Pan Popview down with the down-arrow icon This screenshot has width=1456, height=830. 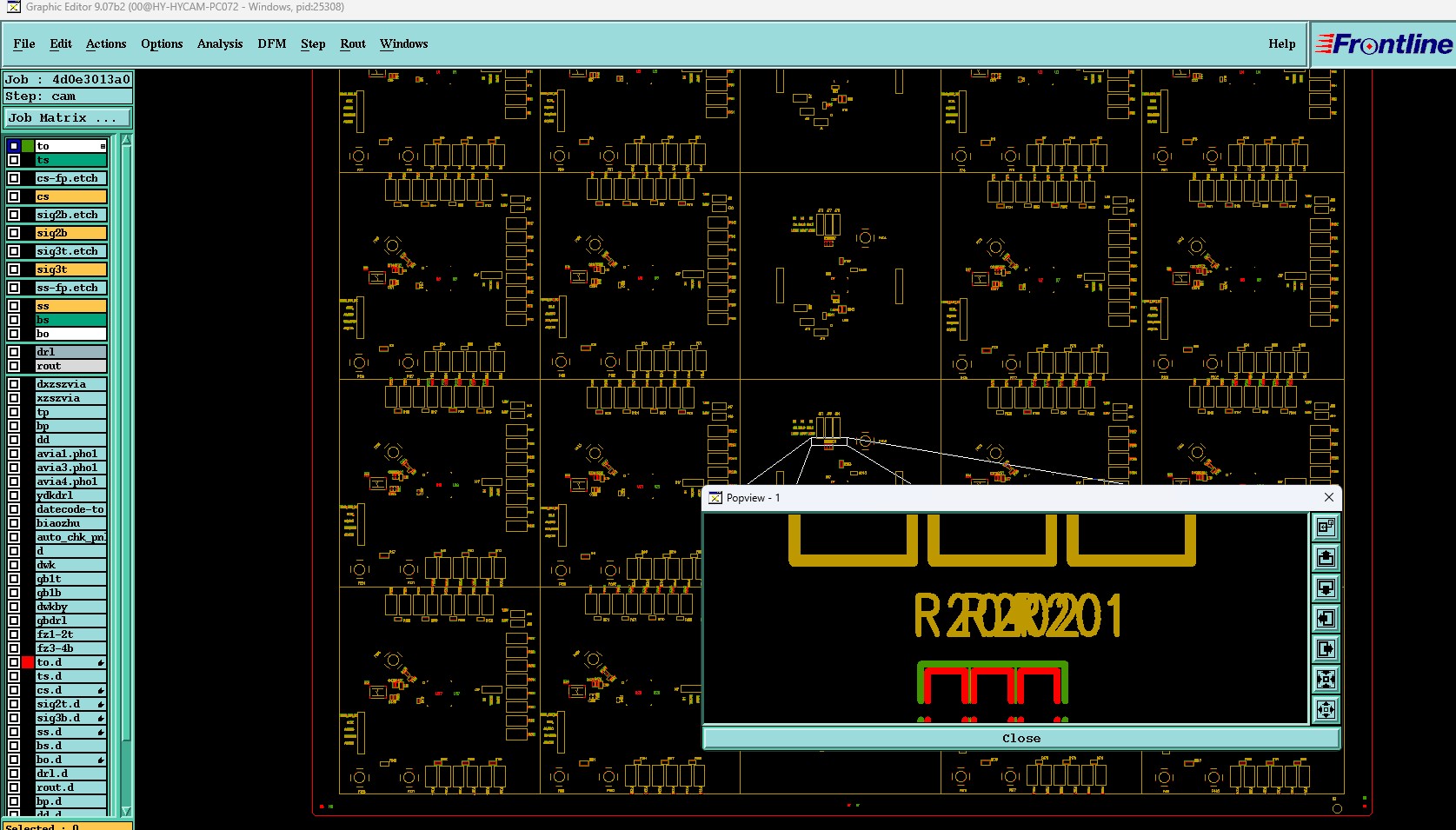[1326, 588]
